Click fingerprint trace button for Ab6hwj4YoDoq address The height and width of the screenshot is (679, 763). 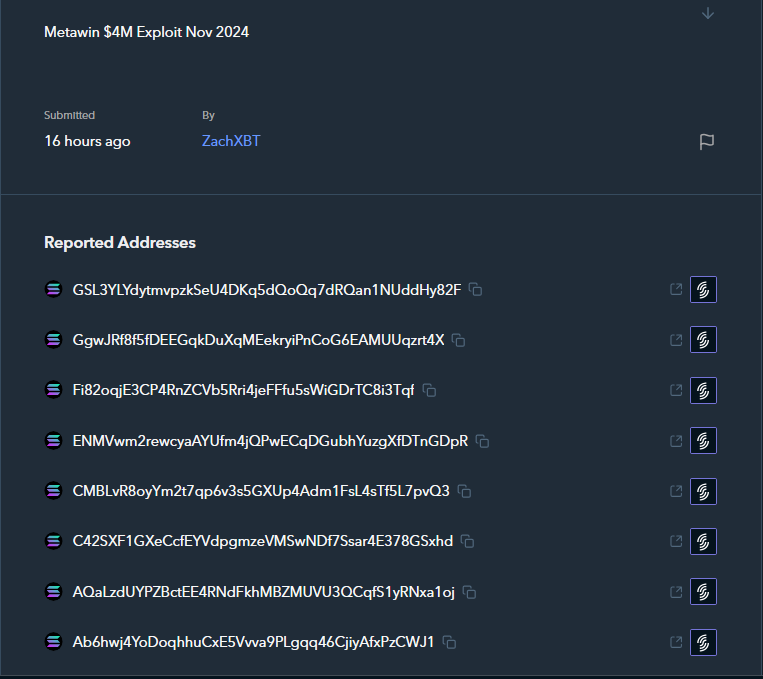703,641
